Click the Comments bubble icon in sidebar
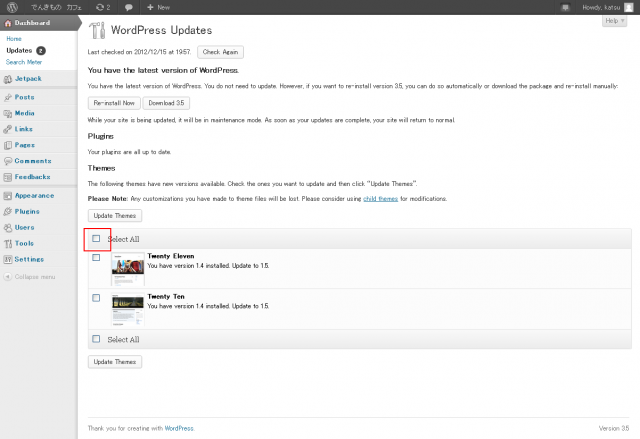Screen dimensions: 640x439 [x=8, y=161]
